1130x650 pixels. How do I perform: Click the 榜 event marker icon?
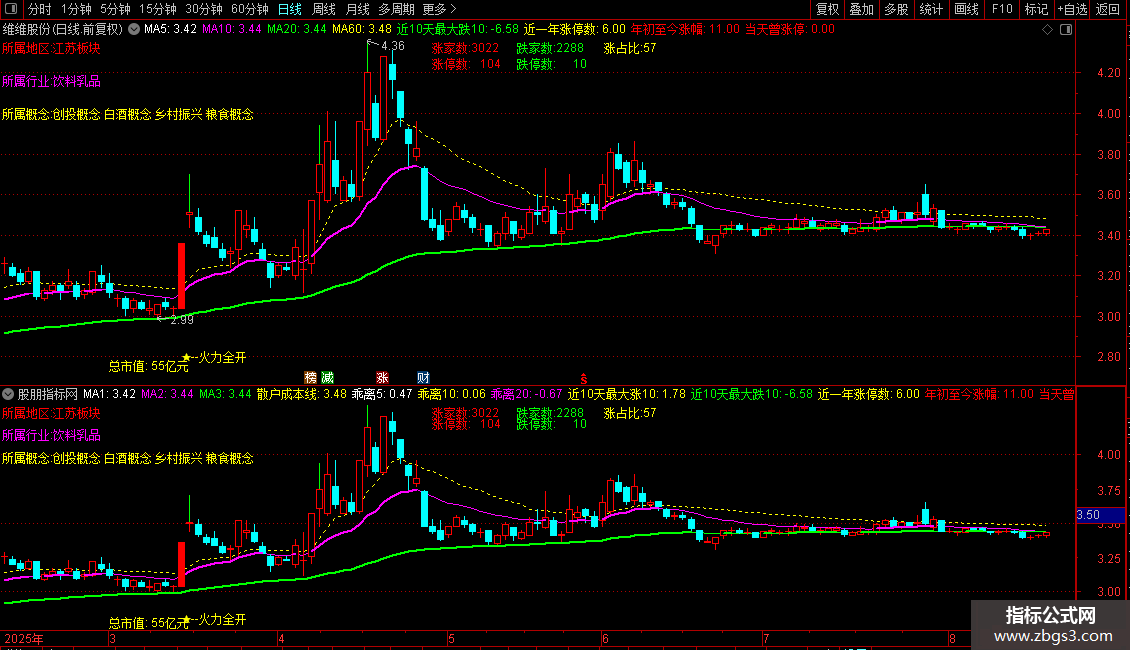point(311,378)
